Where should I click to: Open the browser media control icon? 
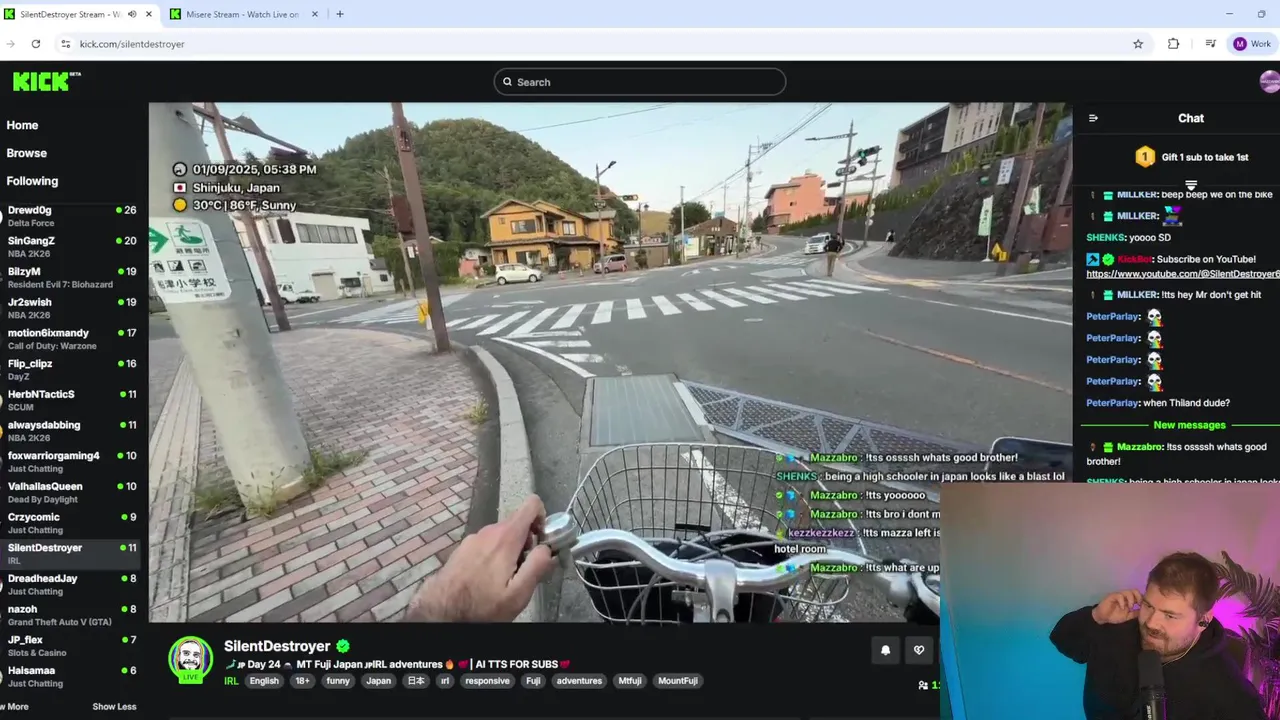1210,44
